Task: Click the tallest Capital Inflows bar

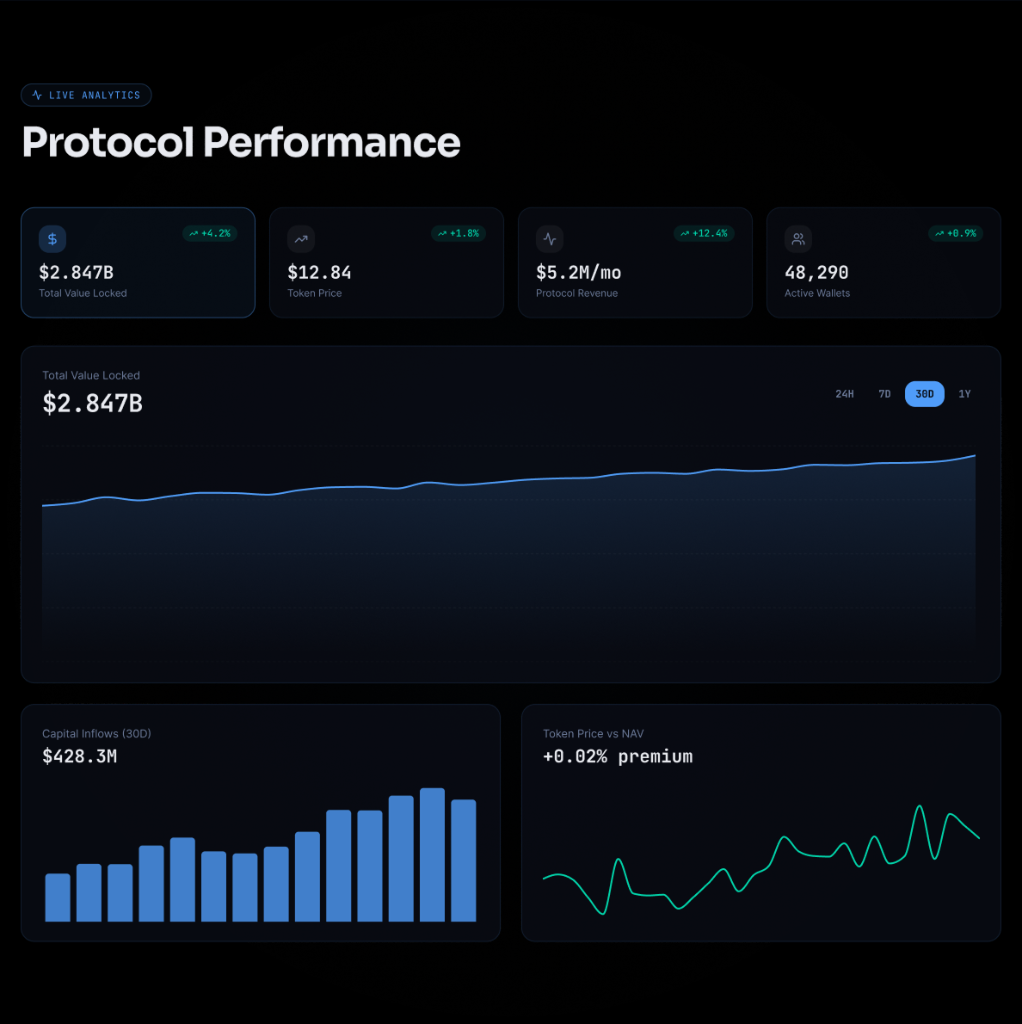Action: [432, 855]
